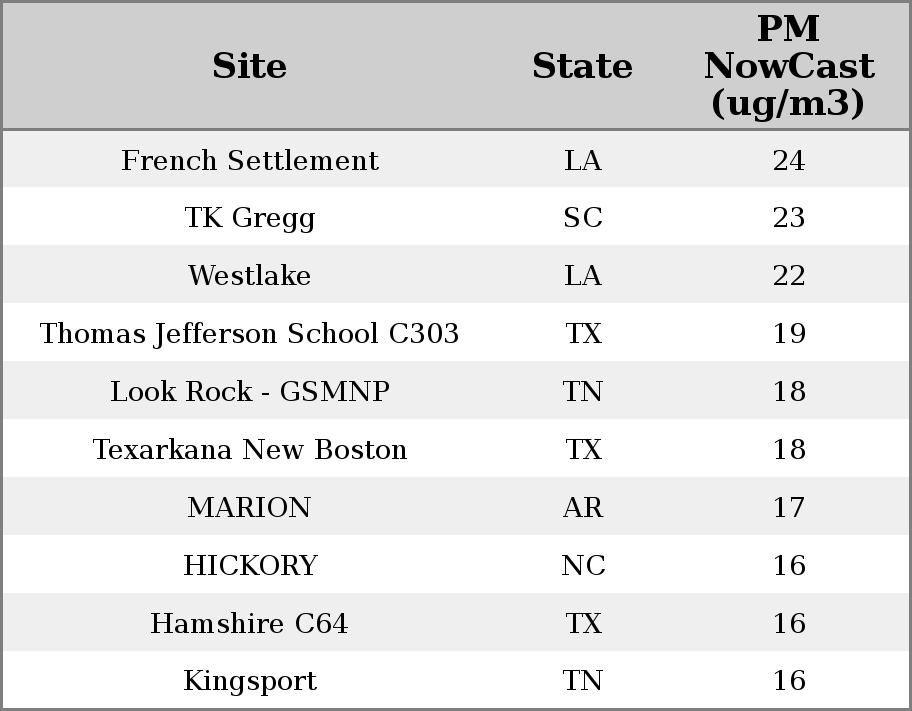Screen dimensions: 912x711
Task: Click the PM value 23
Action: 789,218
